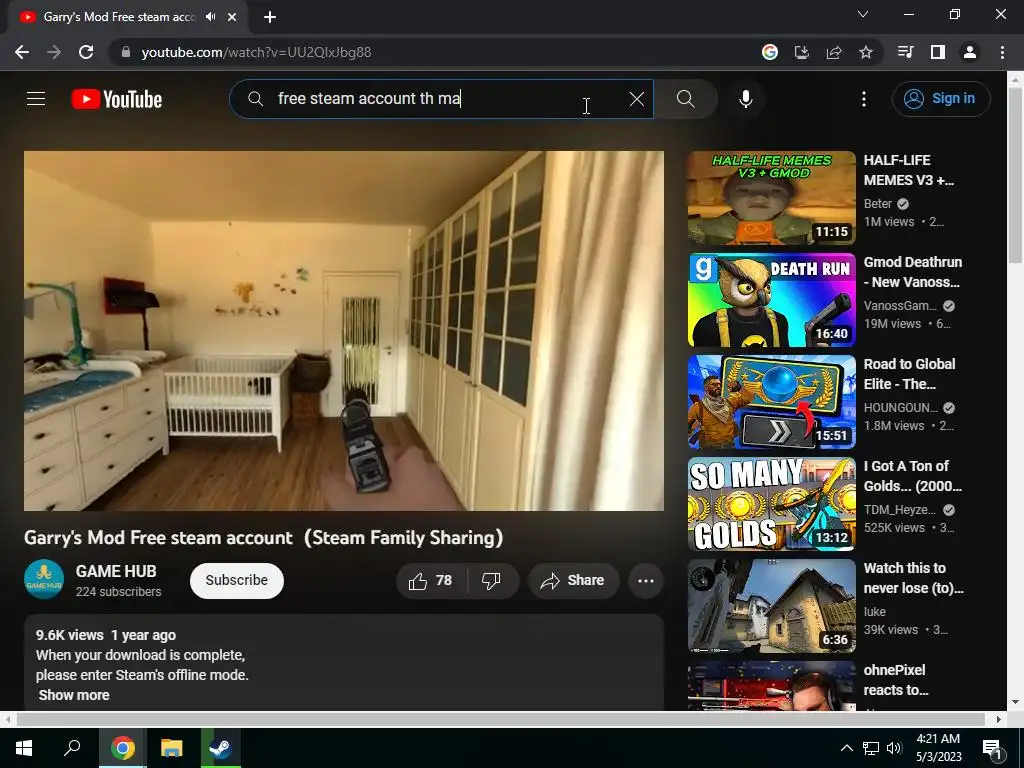1024x768 pixels.
Task: Click Google icon in address bar
Action: [x=770, y=52]
